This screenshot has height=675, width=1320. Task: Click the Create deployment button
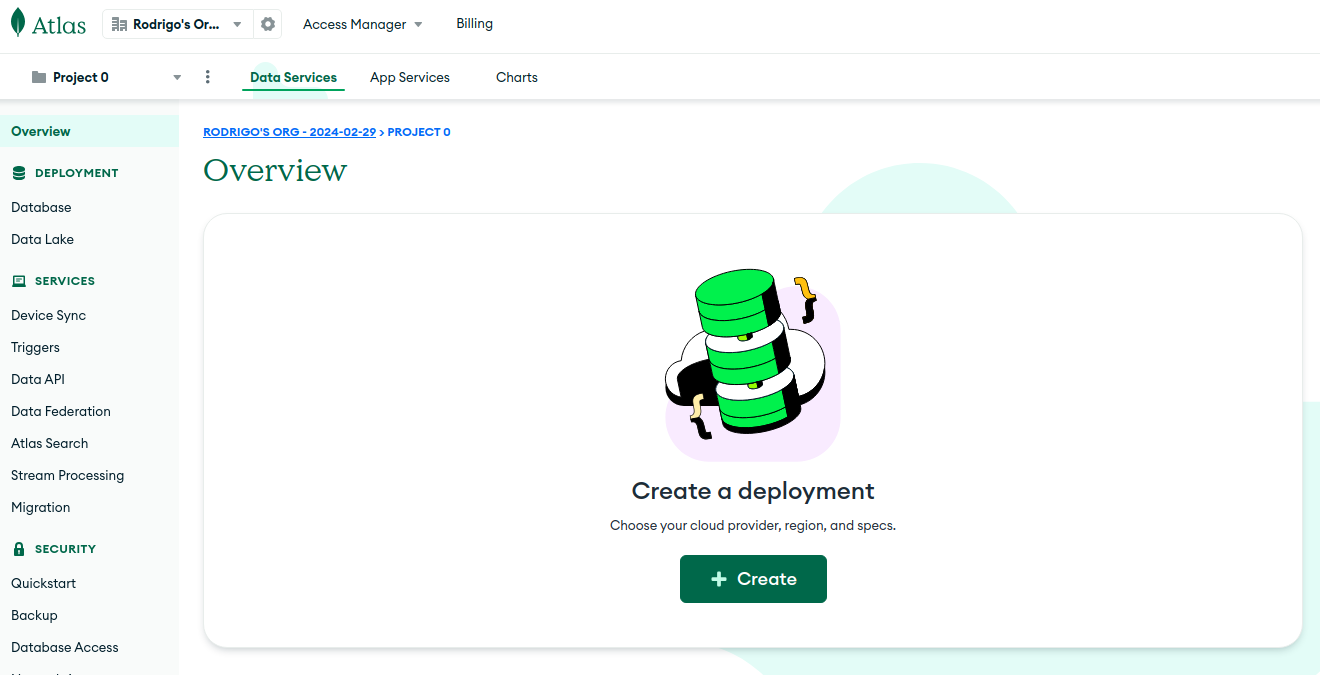pyautogui.click(x=753, y=579)
